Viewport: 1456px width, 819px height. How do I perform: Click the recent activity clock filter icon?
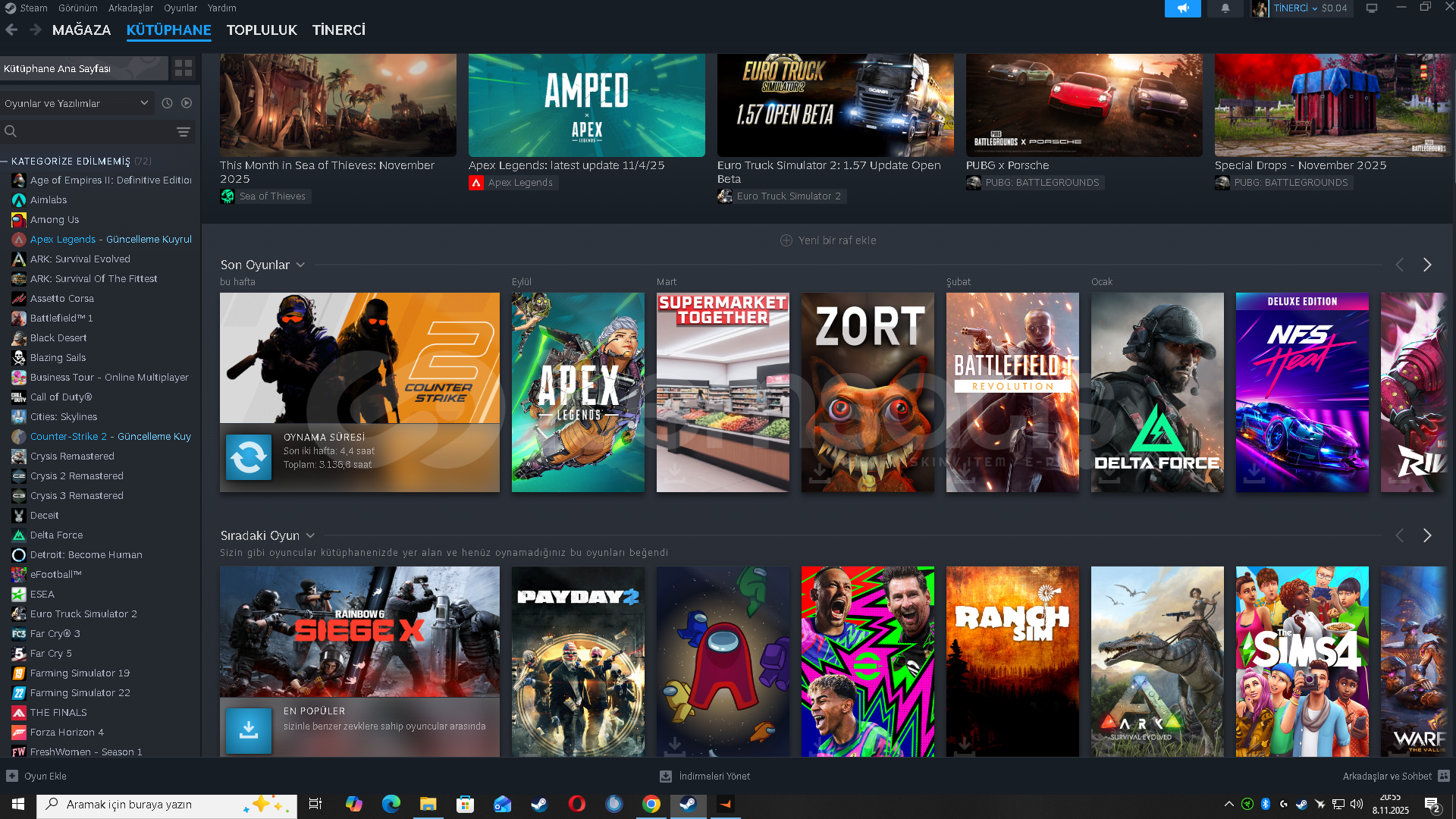pos(167,103)
